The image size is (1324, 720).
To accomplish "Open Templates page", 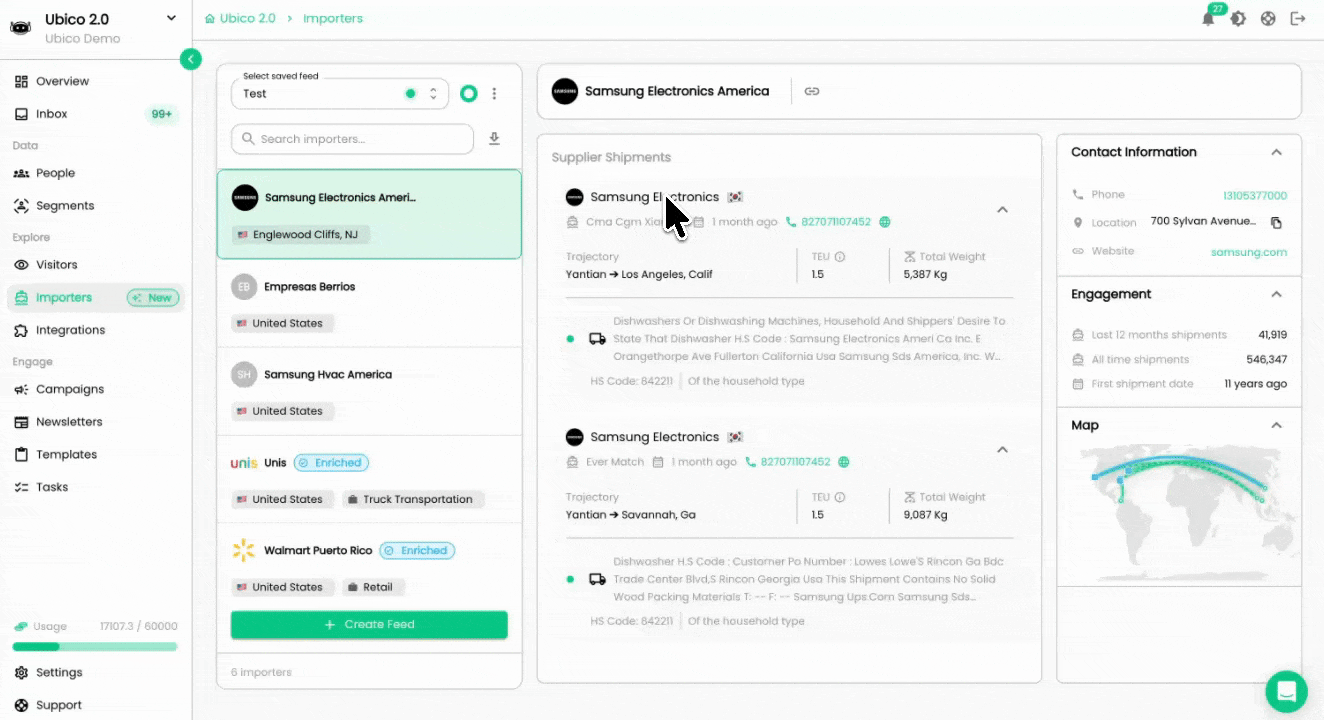I will [x=66, y=454].
